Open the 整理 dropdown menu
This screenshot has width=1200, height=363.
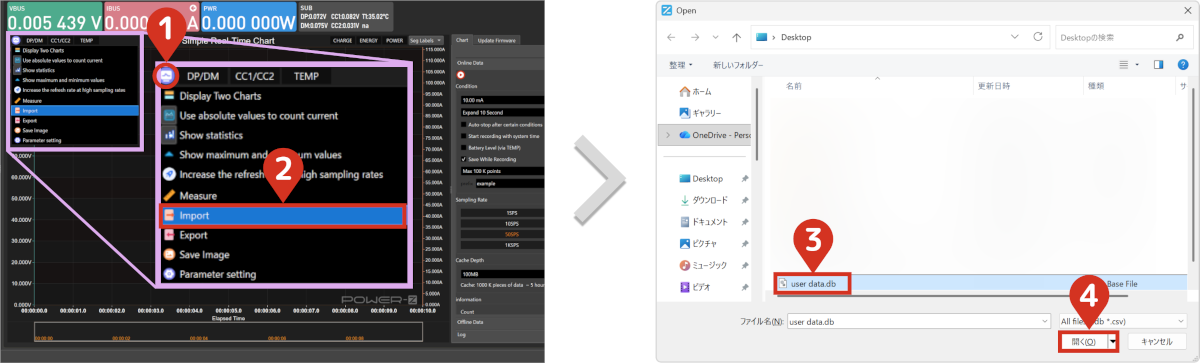click(x=682, y=64)
